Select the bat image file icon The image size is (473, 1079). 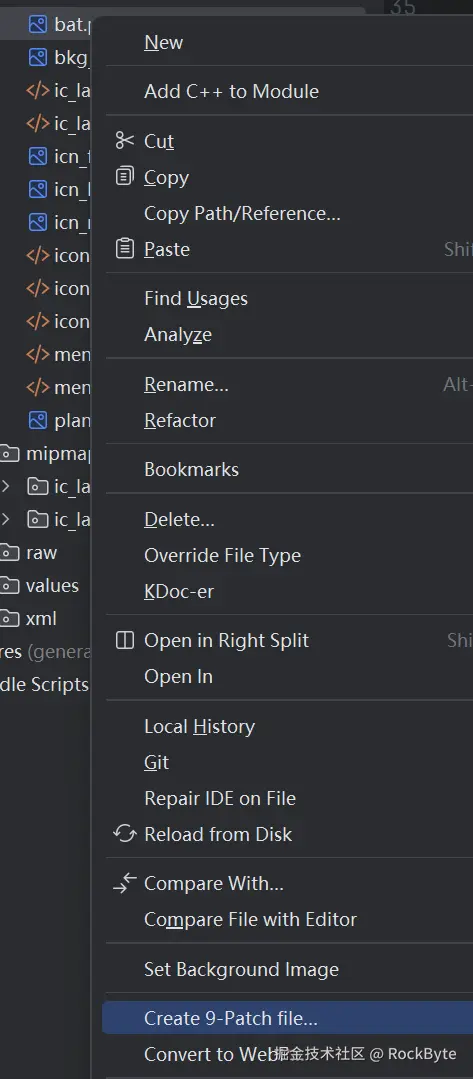38,25
